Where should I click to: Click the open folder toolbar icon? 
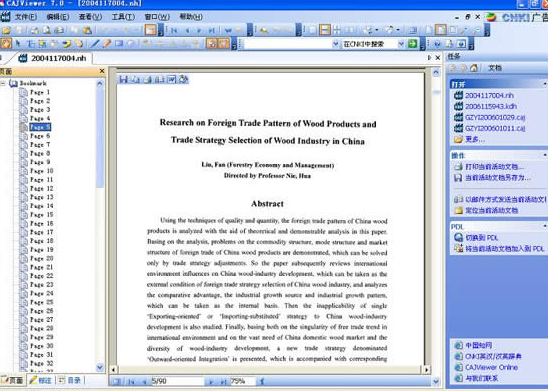pos(6,30)
